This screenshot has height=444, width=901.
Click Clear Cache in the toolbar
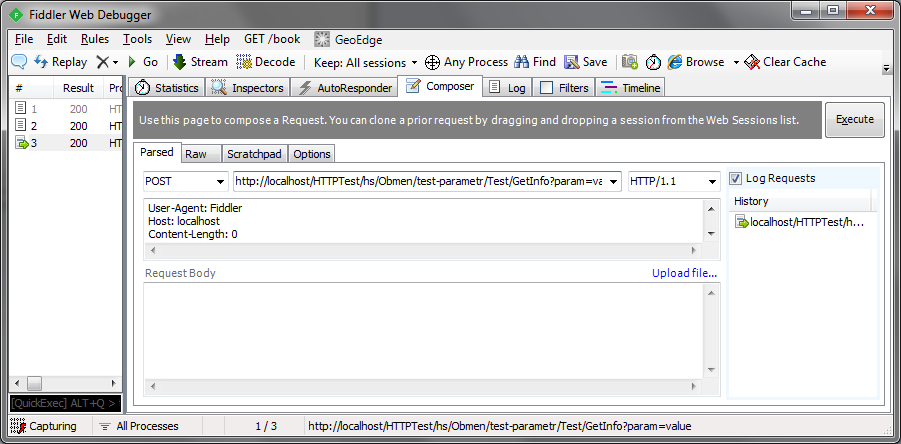coord(785,62)
